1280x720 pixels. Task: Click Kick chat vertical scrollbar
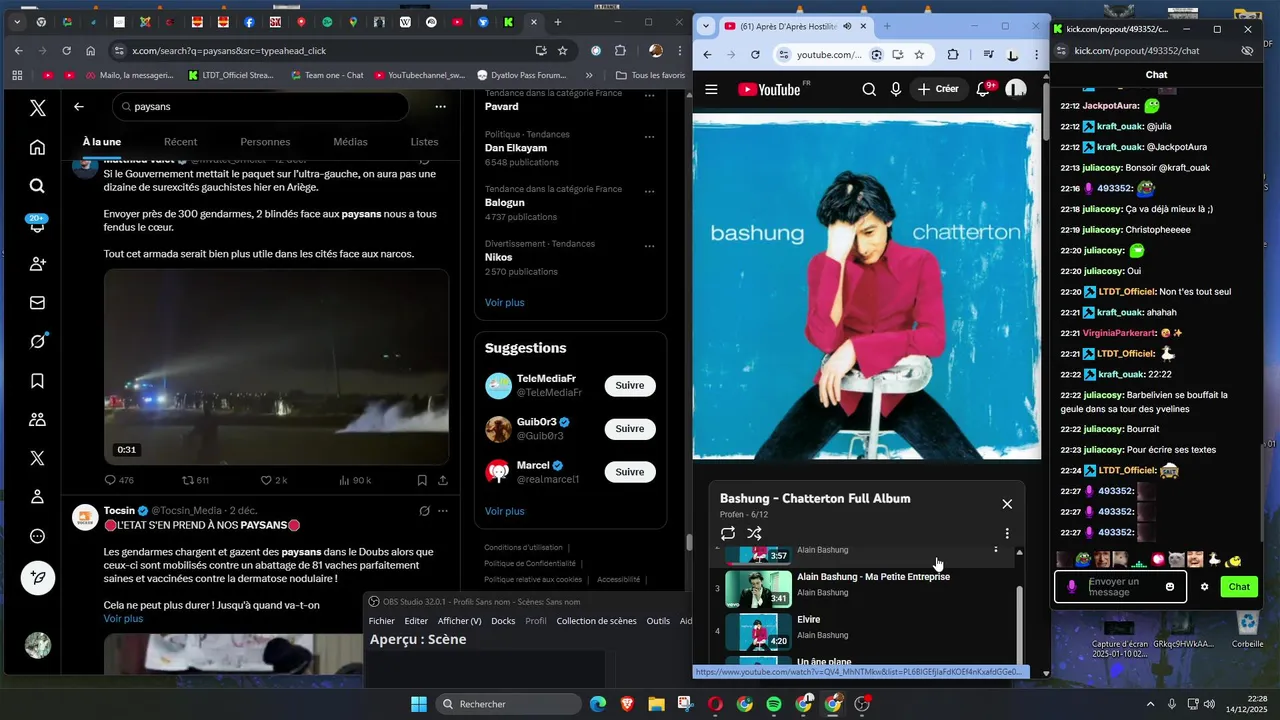click(1264, 495)
